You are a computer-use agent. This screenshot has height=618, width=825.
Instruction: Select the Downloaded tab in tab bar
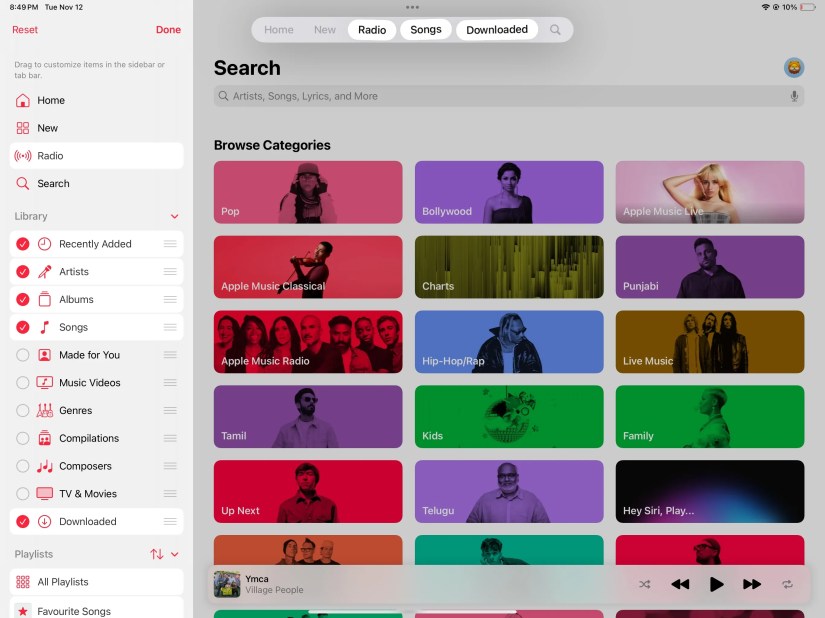[x=497, y=29]
